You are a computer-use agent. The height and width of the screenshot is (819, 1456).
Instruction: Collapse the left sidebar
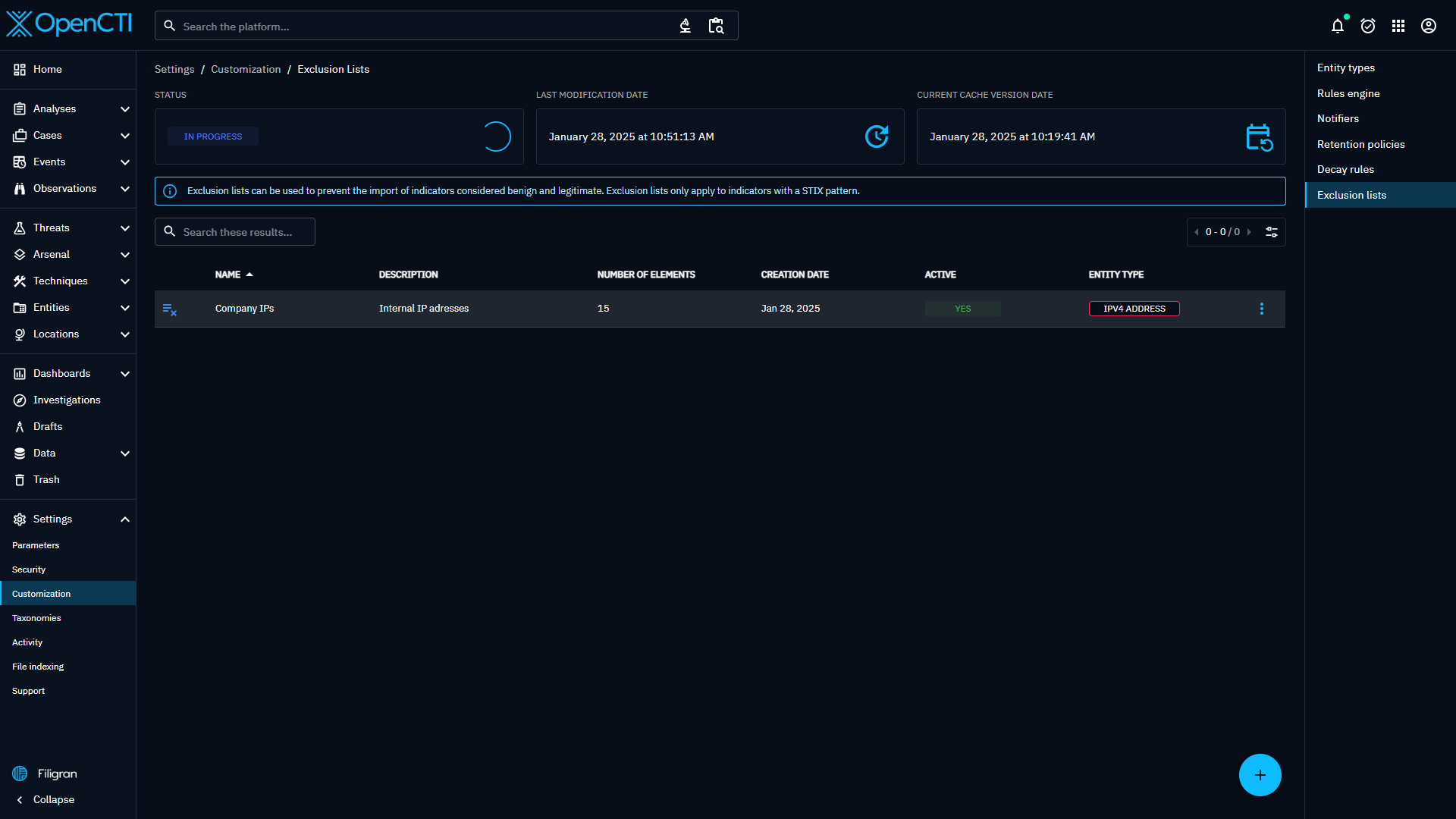pyautogui.click(x=45, y=799)
